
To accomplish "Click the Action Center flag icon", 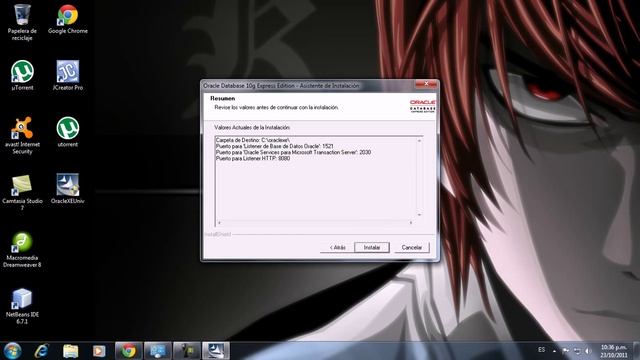I will click(x=566, y=351).
